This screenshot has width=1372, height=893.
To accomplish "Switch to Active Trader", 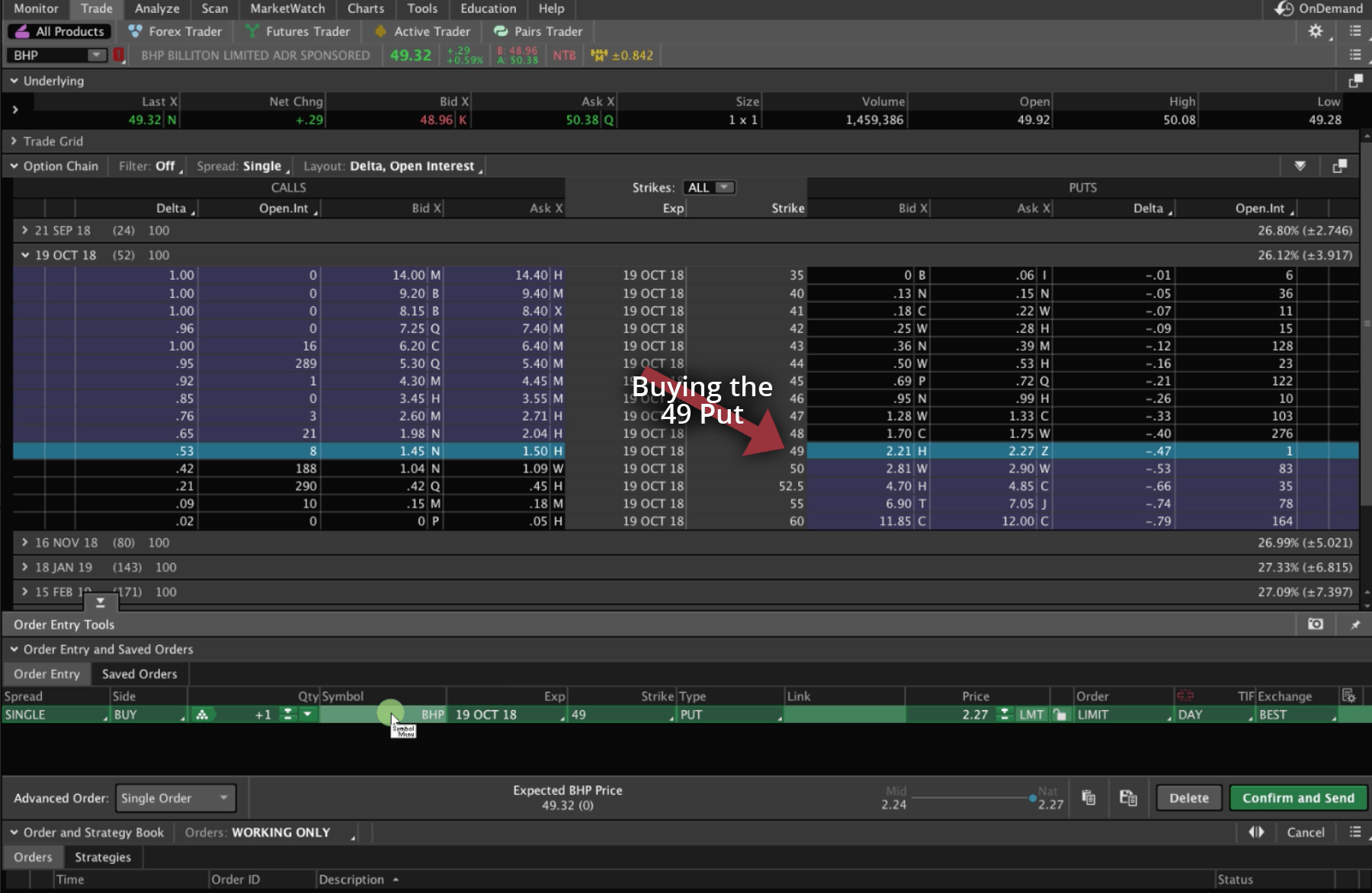I will [x=422, y=31].
